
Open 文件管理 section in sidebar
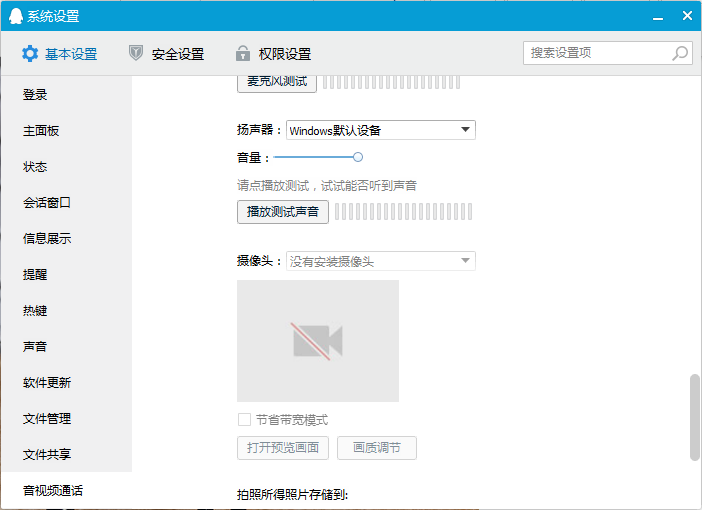(x=47, y=419)
